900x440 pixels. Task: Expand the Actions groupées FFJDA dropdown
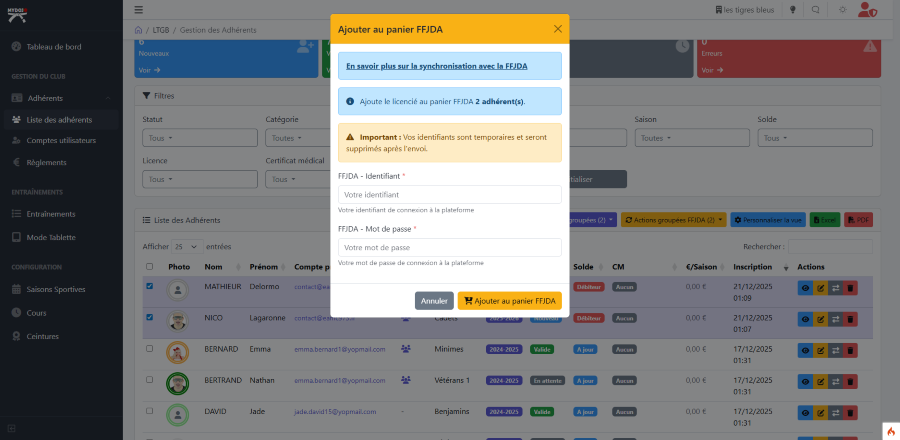pos(673,219)
